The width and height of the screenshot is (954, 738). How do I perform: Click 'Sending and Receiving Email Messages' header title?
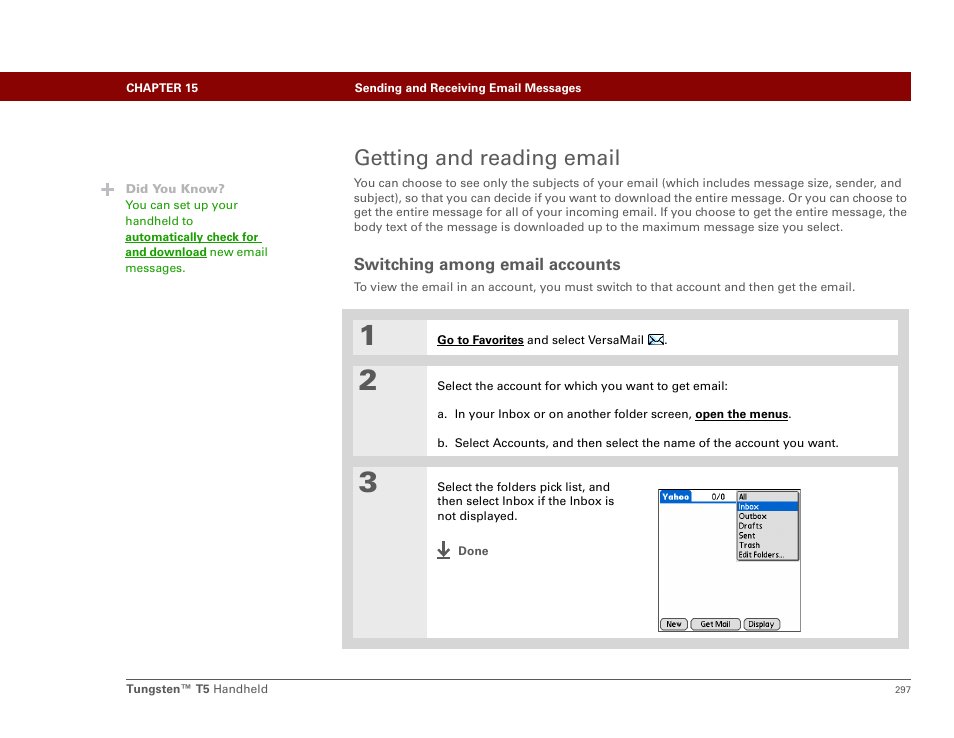point(467,88)
